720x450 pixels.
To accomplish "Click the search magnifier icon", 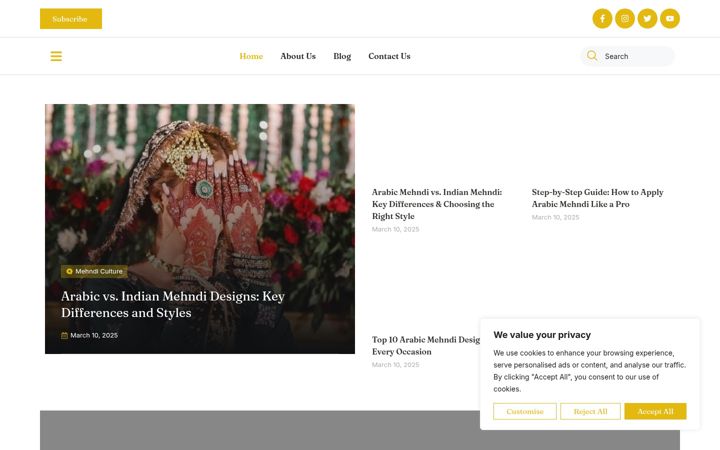I will pos(592,56).
